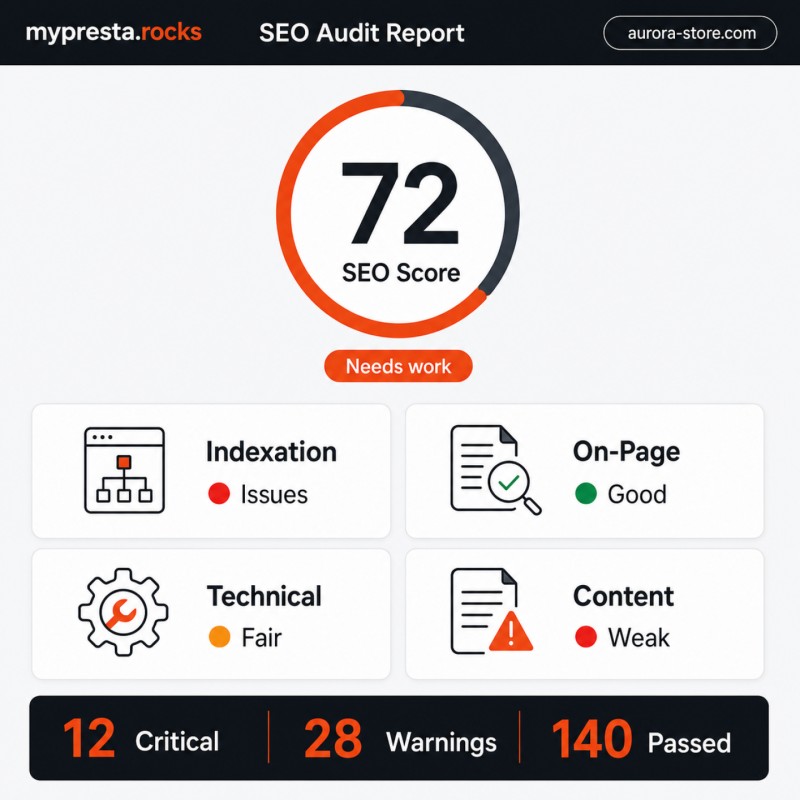Click the SEO Score label
Image resolution: width=800 pixels, height=800 pixels.
click(401, 272)
